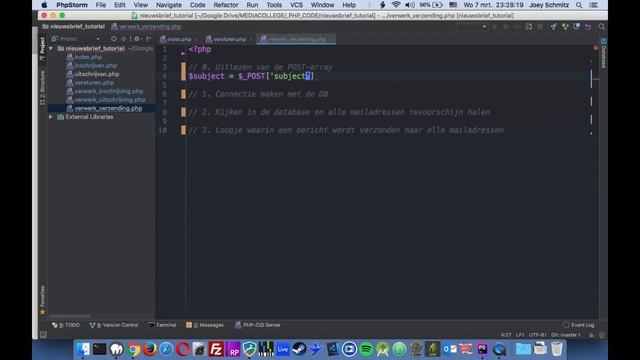Switch to the versturen.php editor tab
This screenshot has height=360, width=640.
pyautogui.click(x=229, y=39)
